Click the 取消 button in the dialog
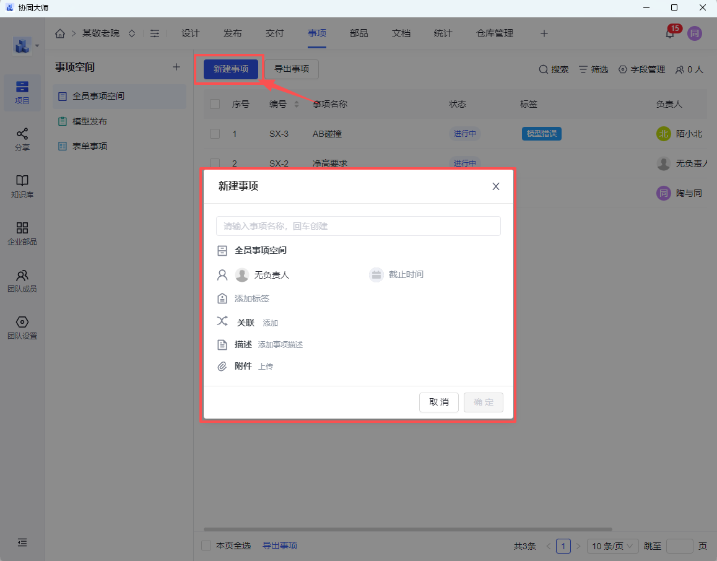Screen dimensions: 717x561 [x=438, y=402]
